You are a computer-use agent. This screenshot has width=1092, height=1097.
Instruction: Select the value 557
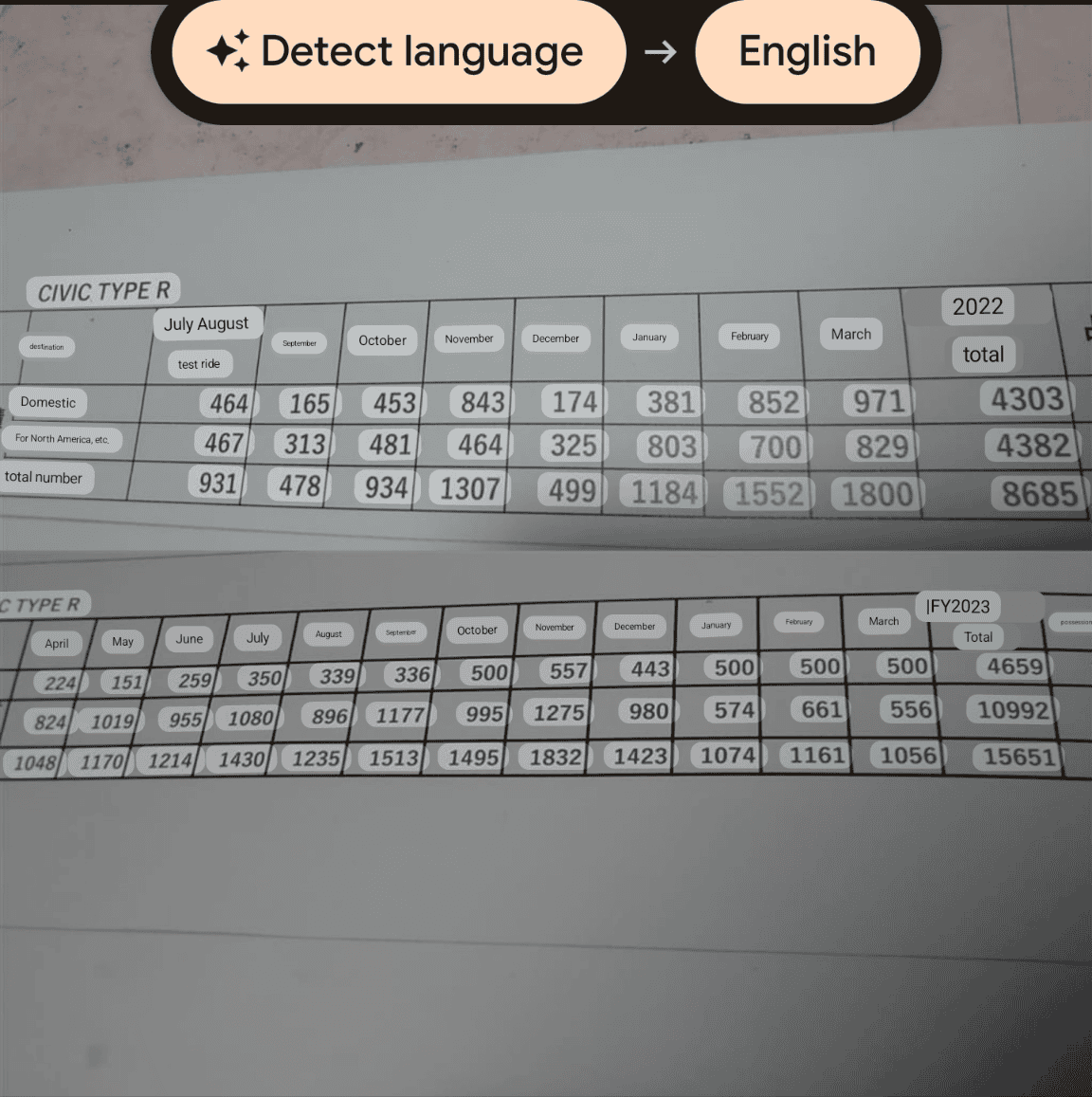tap(568, 671)
